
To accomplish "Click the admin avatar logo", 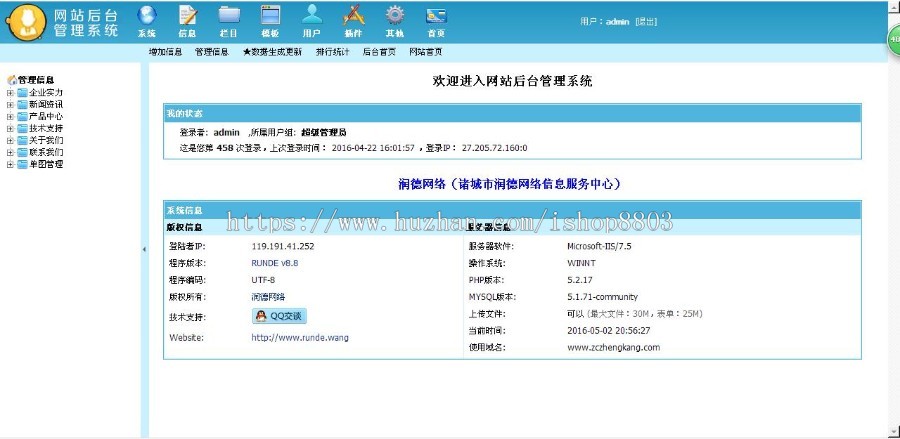I will [25, 22].
